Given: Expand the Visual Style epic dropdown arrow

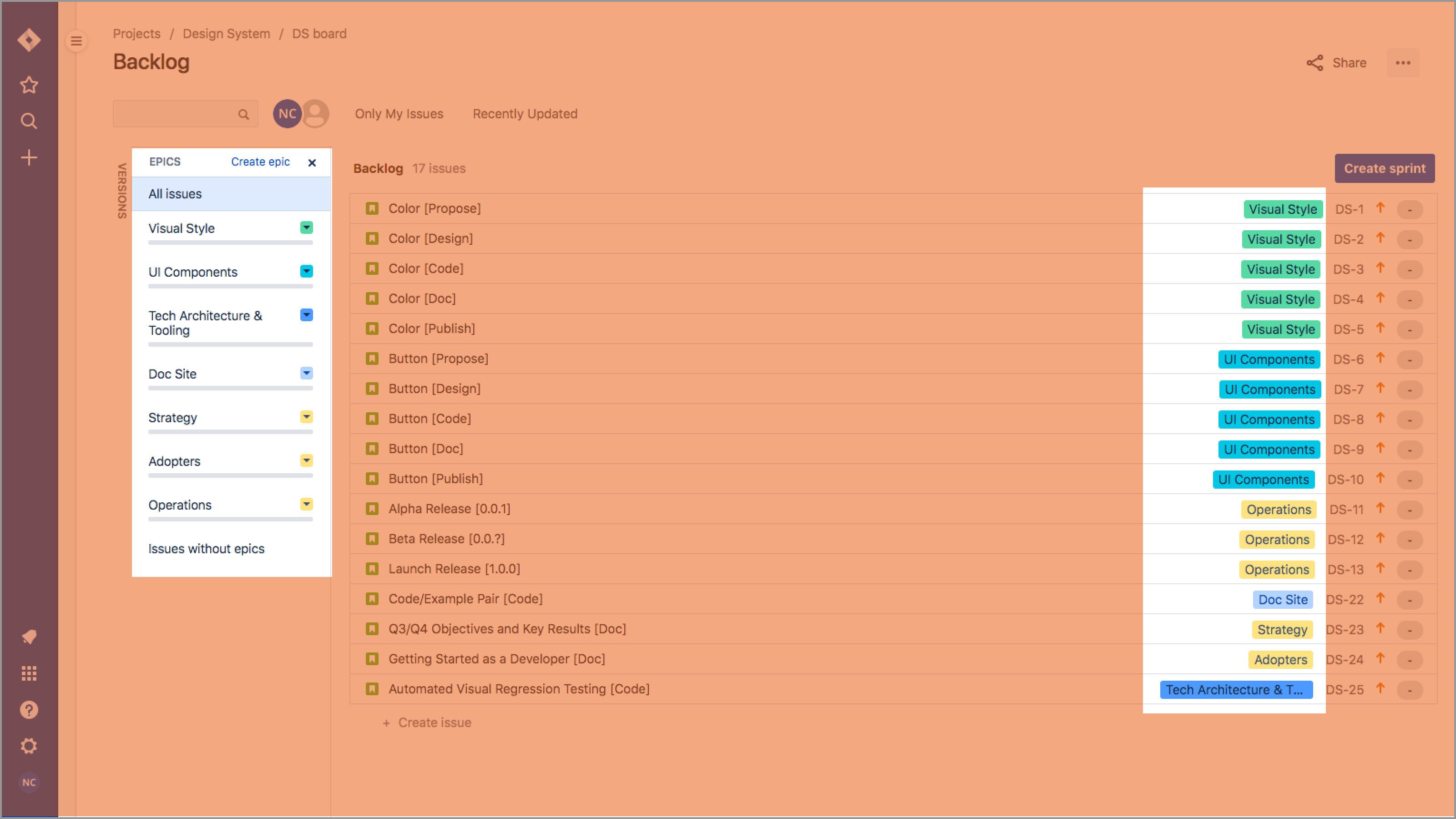Looking at the screenshot, I should point(306,227).
